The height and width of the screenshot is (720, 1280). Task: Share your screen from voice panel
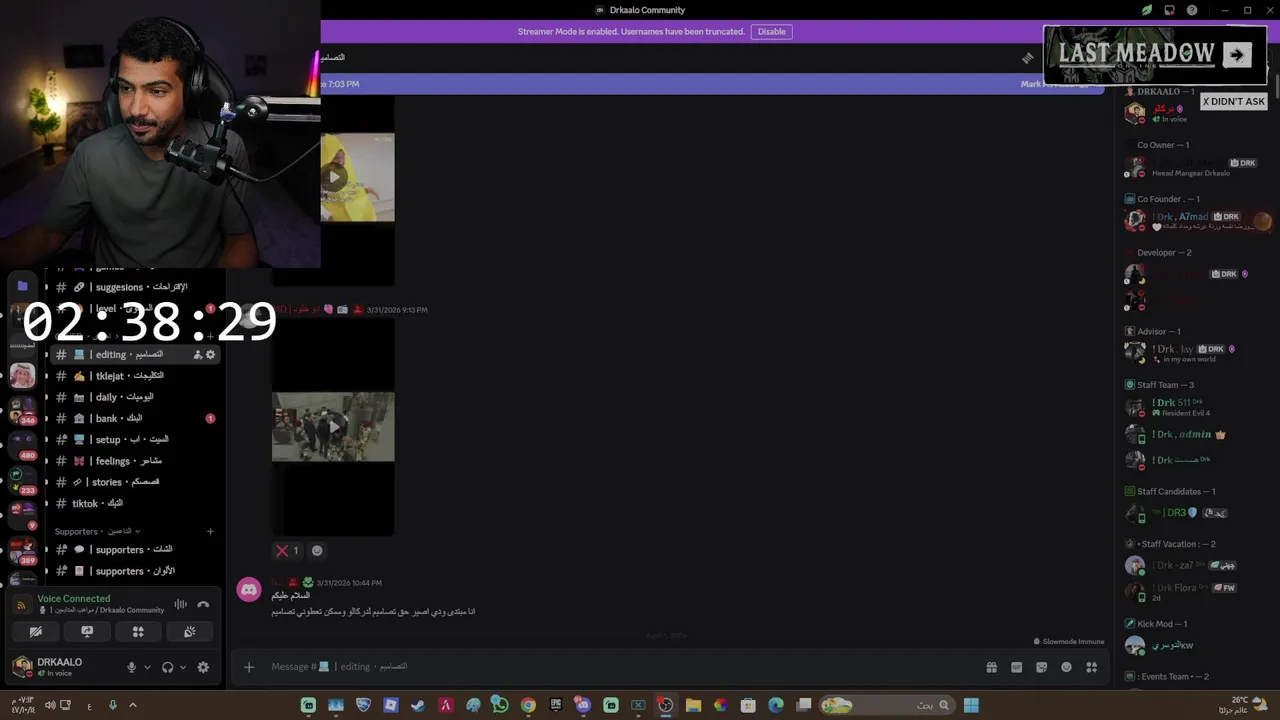[x=87, y=632]
